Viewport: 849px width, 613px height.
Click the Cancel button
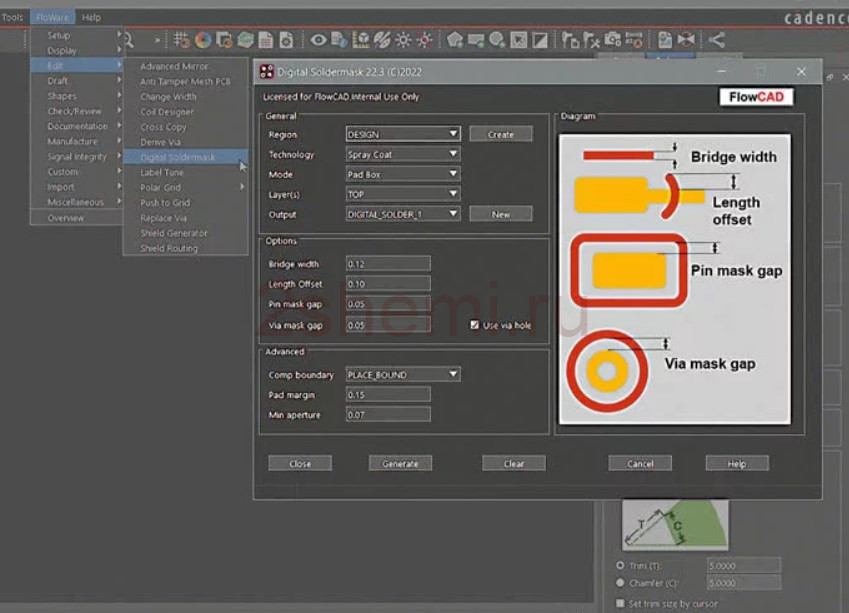640,464
